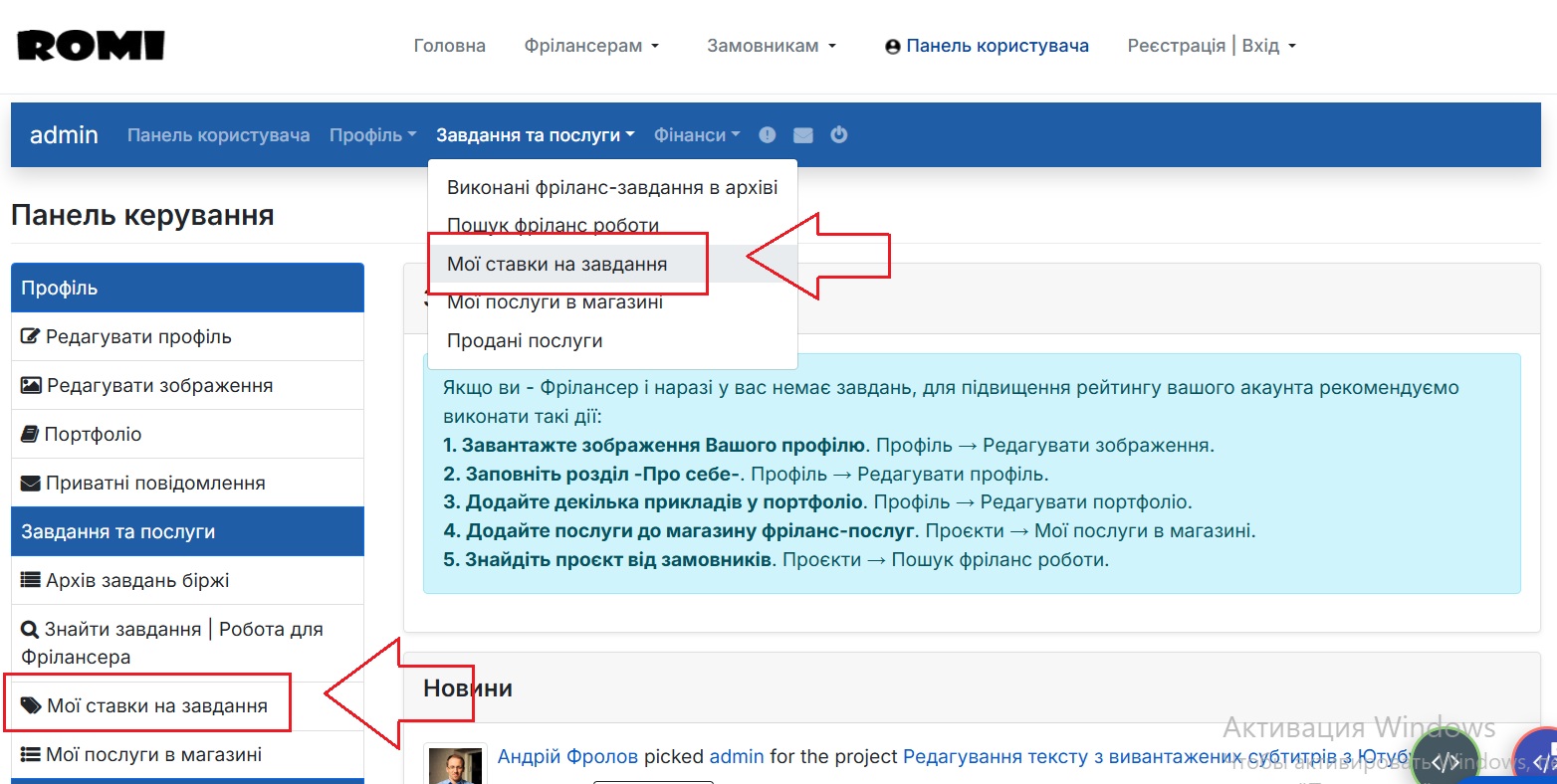Open messages with the navbar envelope icon
This screenshot has height=784, width=1557.
(x=802, y=134)
